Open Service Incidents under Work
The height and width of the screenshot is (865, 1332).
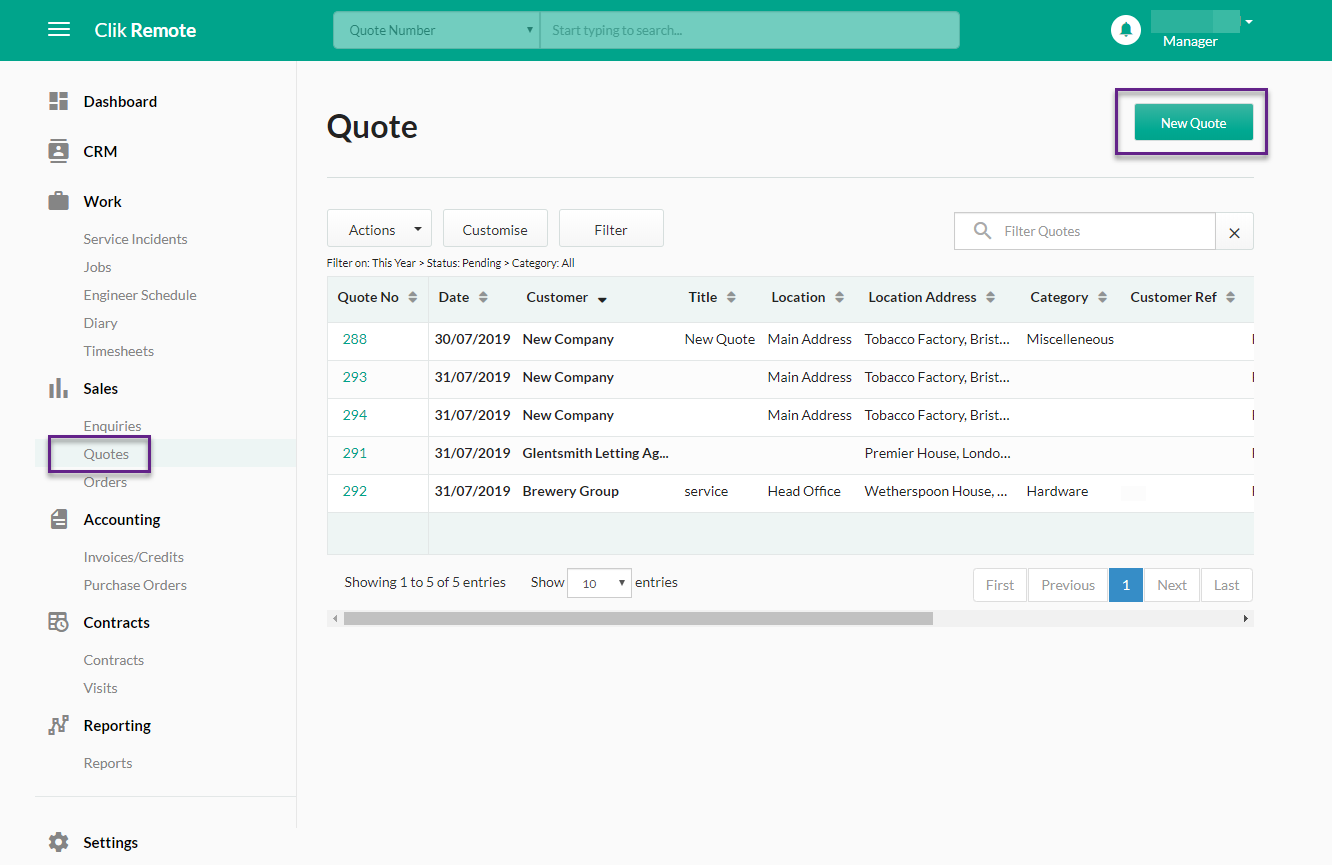point(135,239)
